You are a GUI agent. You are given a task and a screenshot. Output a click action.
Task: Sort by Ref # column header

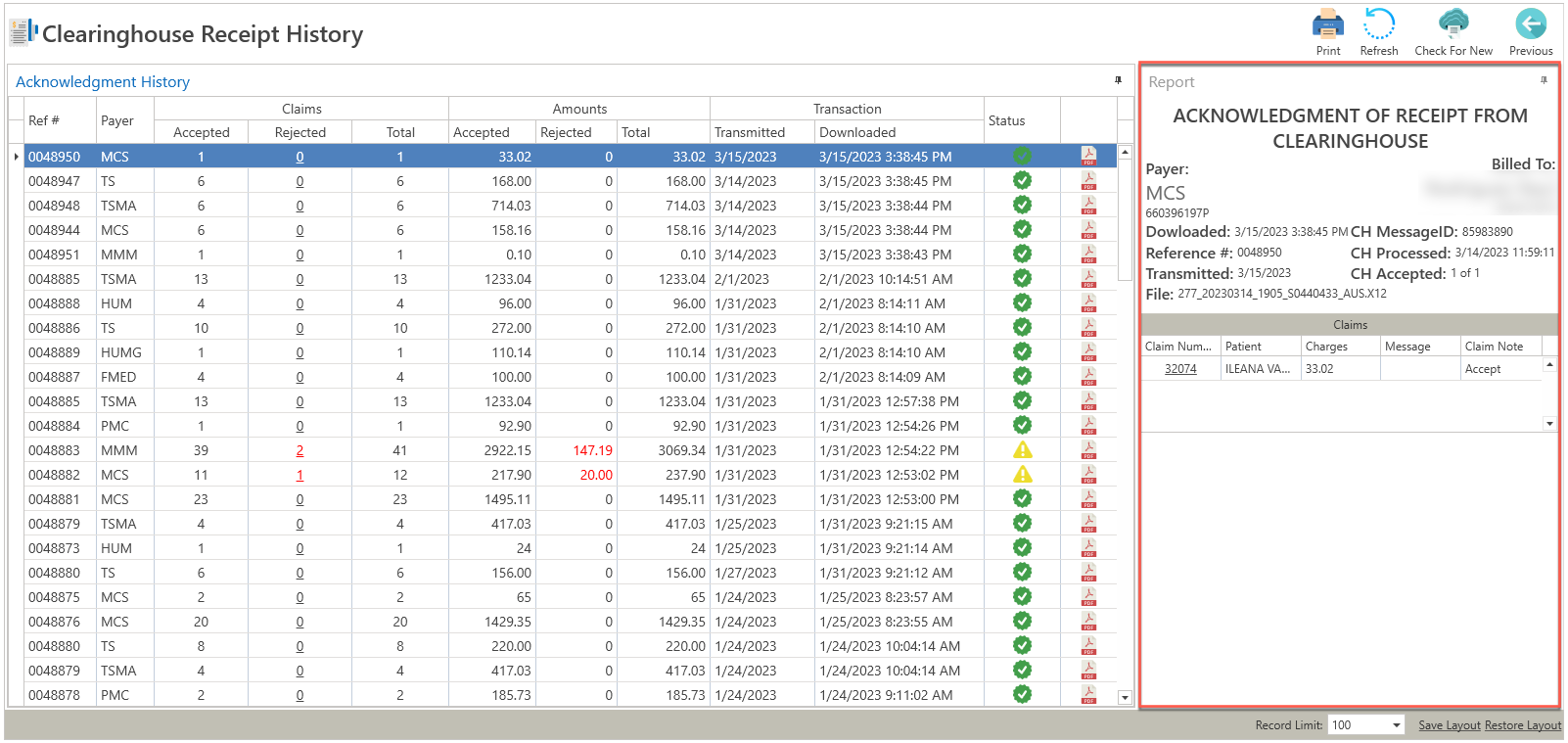(60, 120)
